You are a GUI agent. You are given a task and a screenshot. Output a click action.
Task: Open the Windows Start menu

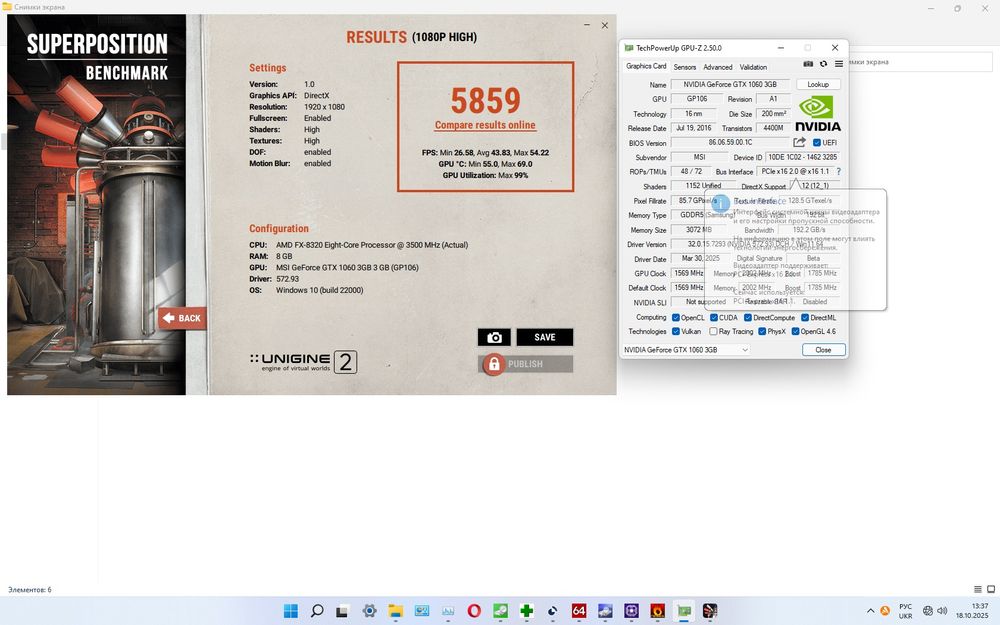(290, 610)
